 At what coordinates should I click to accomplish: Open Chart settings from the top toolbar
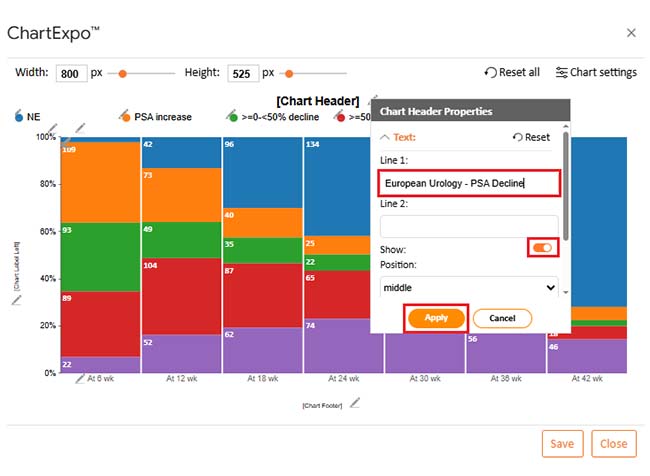(596, 72)
